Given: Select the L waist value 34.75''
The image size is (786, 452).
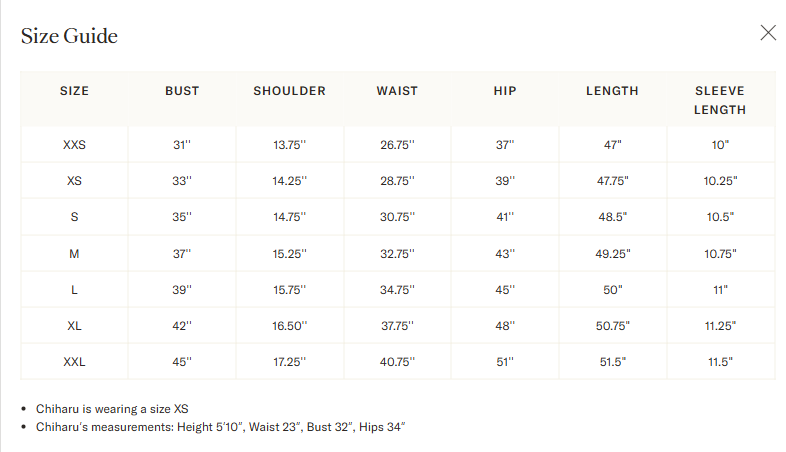Looking at the screenshot, I should (x=397, y=290).
